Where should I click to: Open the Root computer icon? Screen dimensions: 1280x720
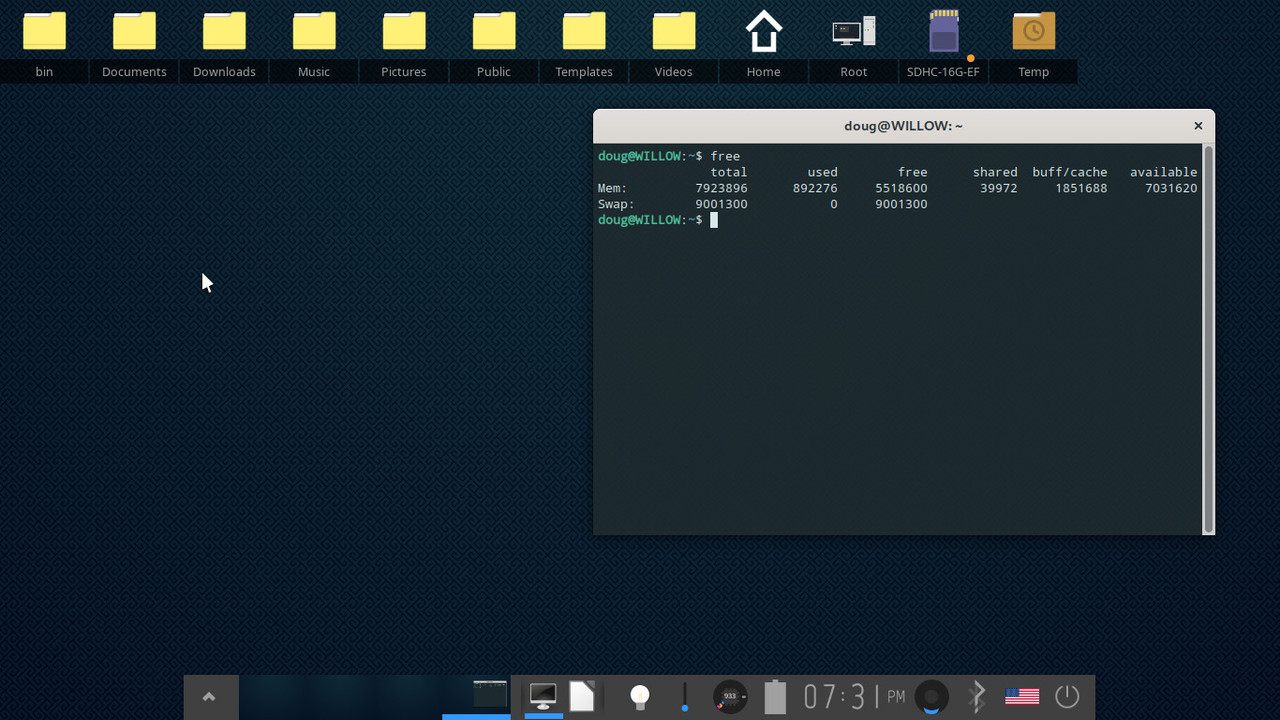854,31
